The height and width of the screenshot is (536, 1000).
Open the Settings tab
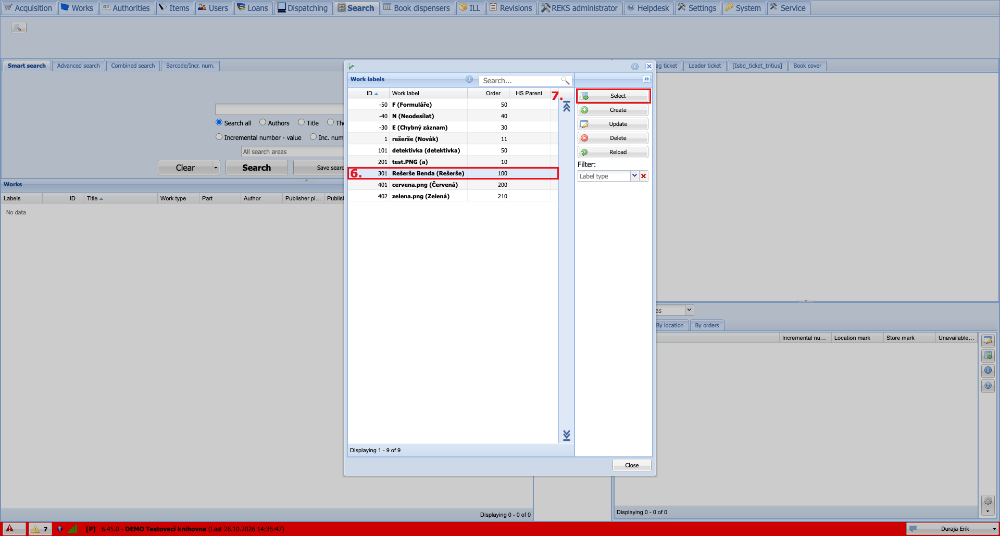tap(697, 8)
